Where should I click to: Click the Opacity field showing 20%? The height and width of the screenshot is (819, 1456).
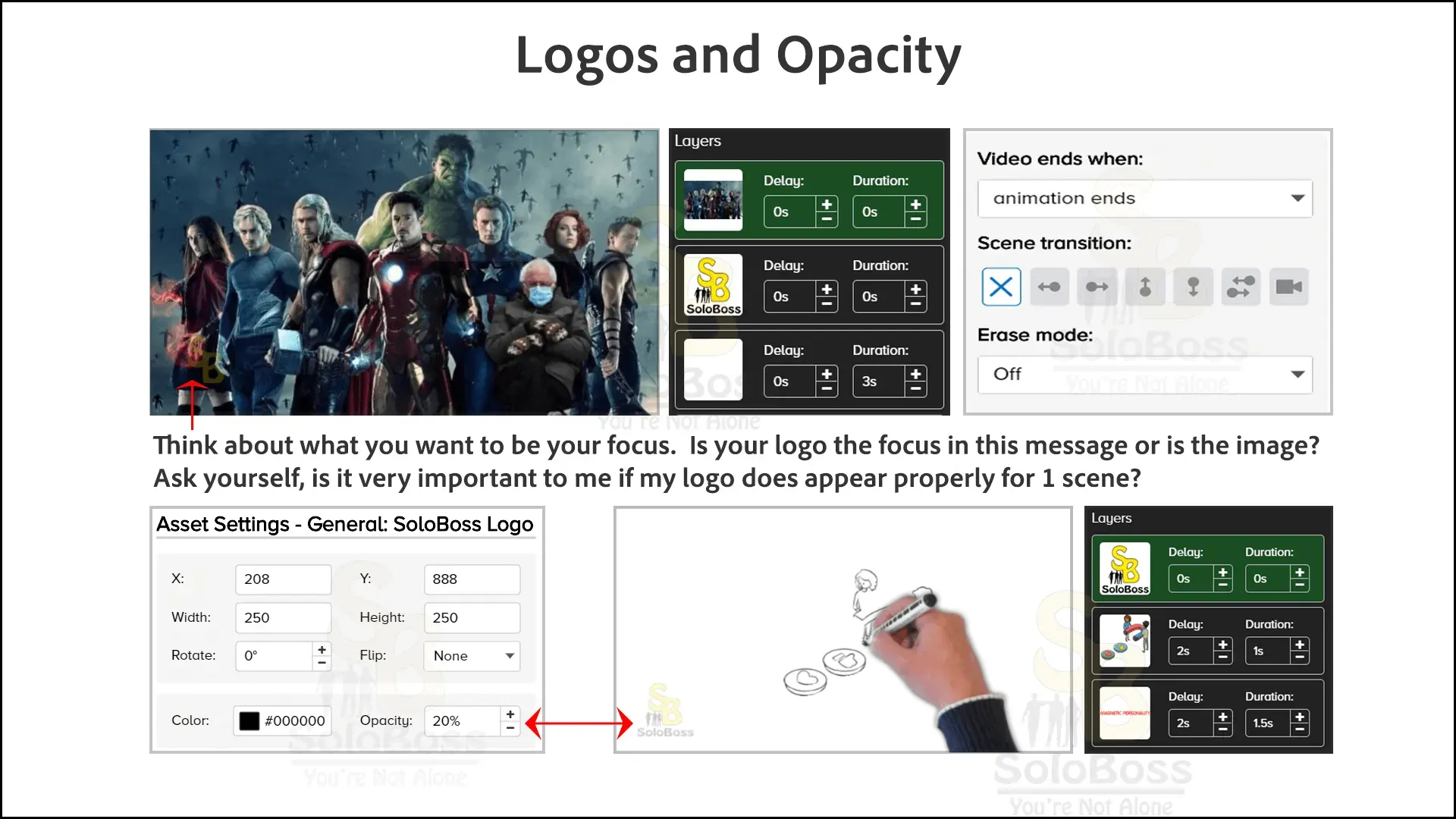click(x=462, y=721)
